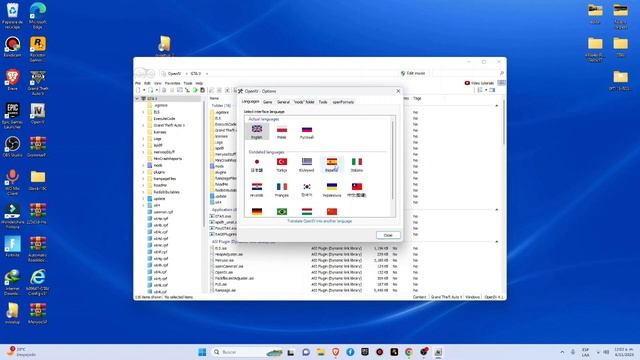Screen dimensions: 640x360
Task: Choose the Italiano flag language
Action: (357, 164)
